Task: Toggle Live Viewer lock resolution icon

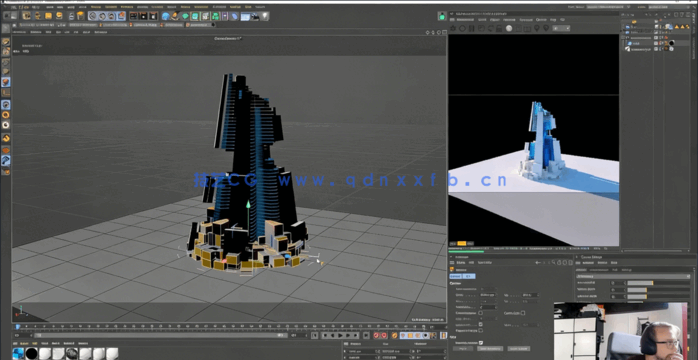Action: pyautogui.click(x=499, y=28)
